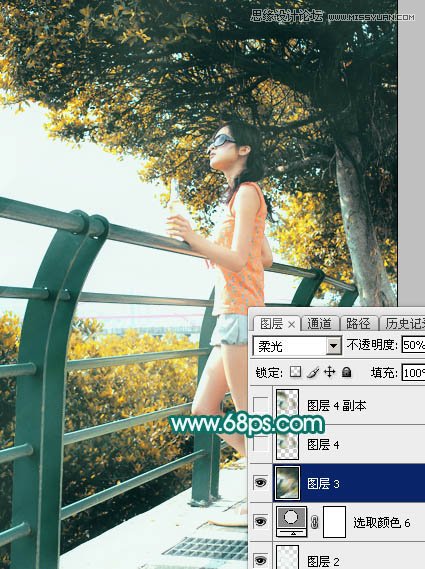The image size is (425, 569).
Task: Click the 填充 label
Action: pos(384,373)
